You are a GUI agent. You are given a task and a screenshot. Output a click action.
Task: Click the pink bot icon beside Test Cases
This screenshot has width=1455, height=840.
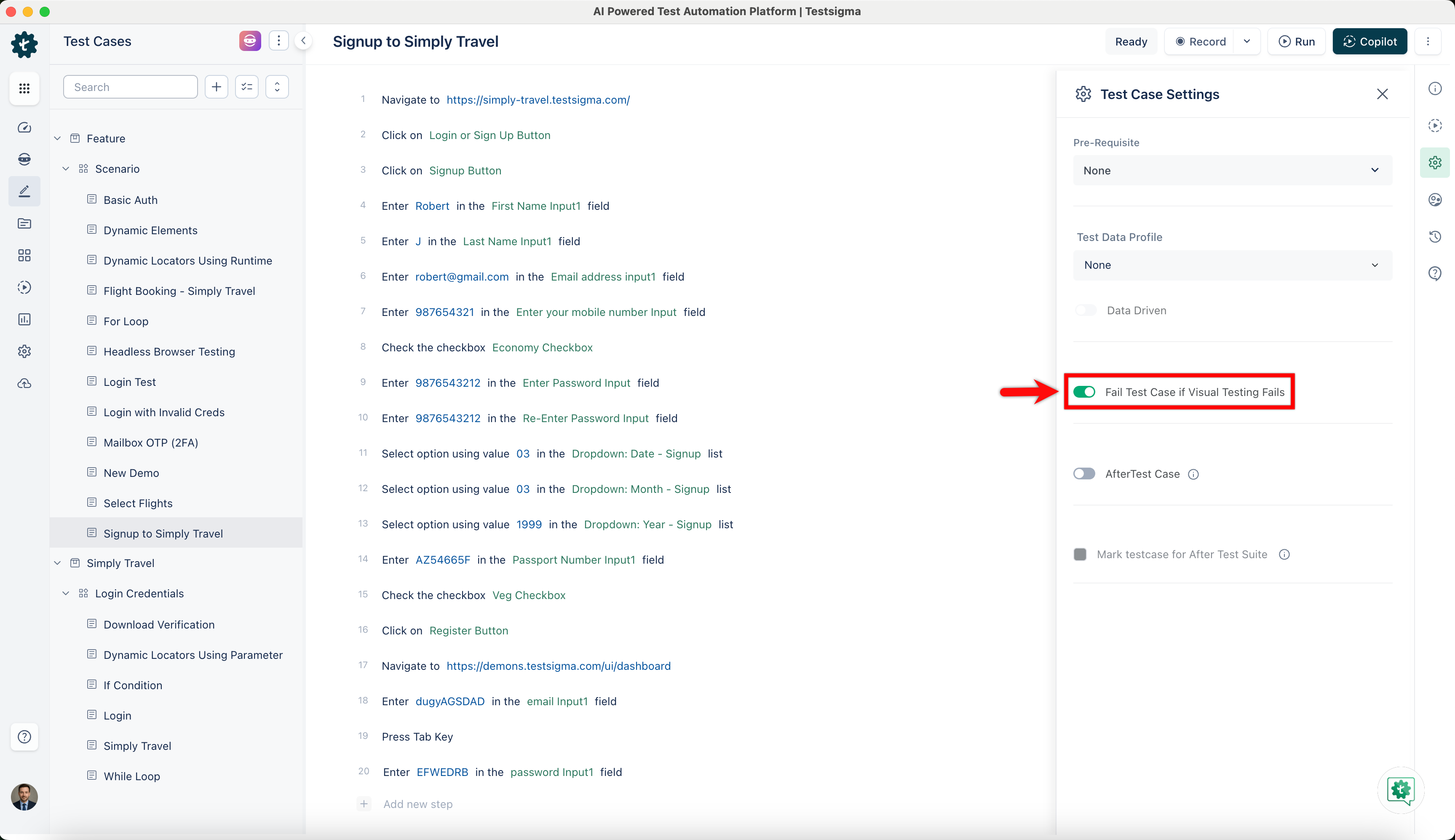click(250, 41)
